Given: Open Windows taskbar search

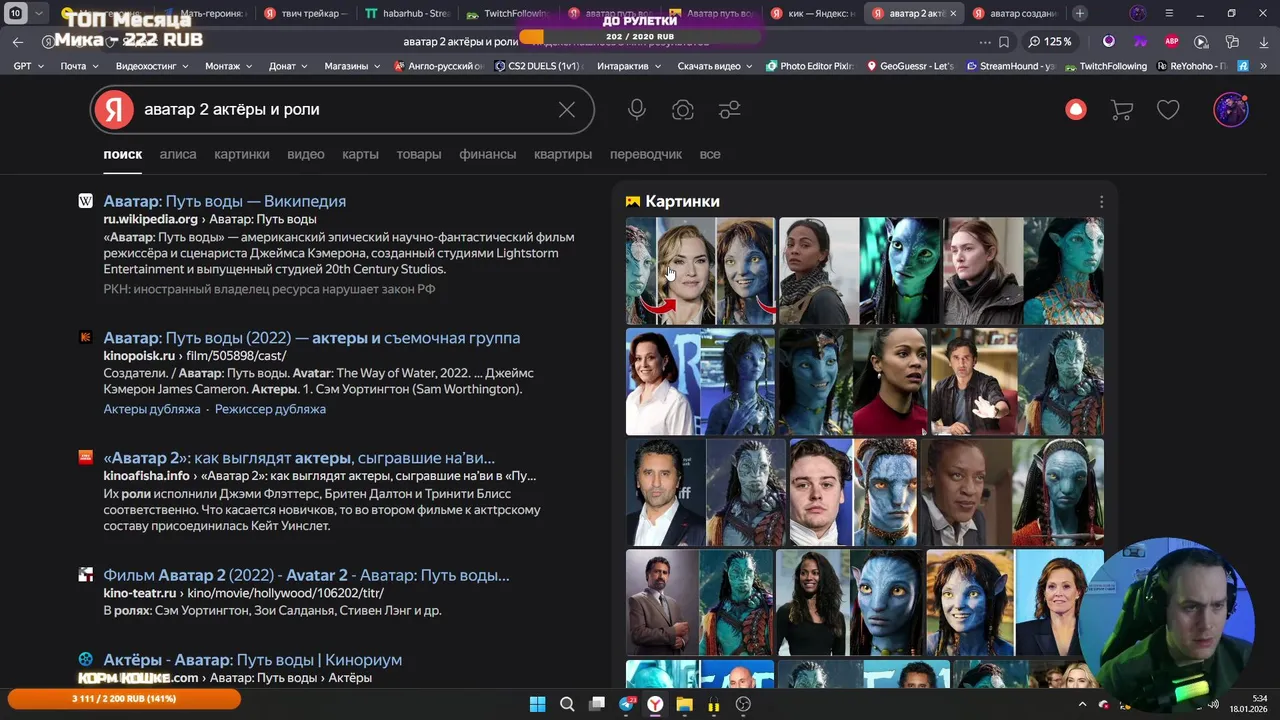Looking at the screenshot, I should coord(567,704).
